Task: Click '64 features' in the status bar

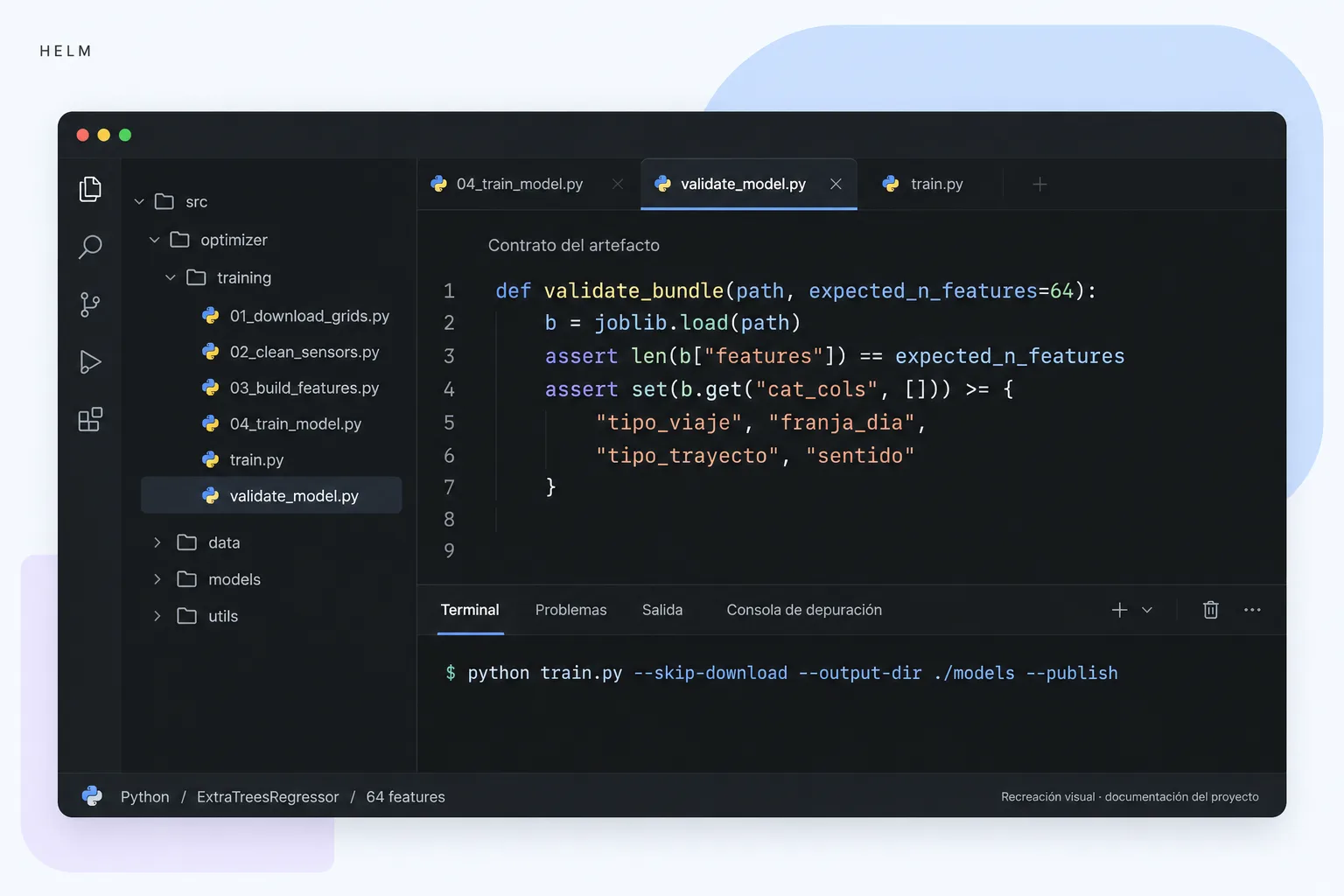Action: [x=405, y=797]
